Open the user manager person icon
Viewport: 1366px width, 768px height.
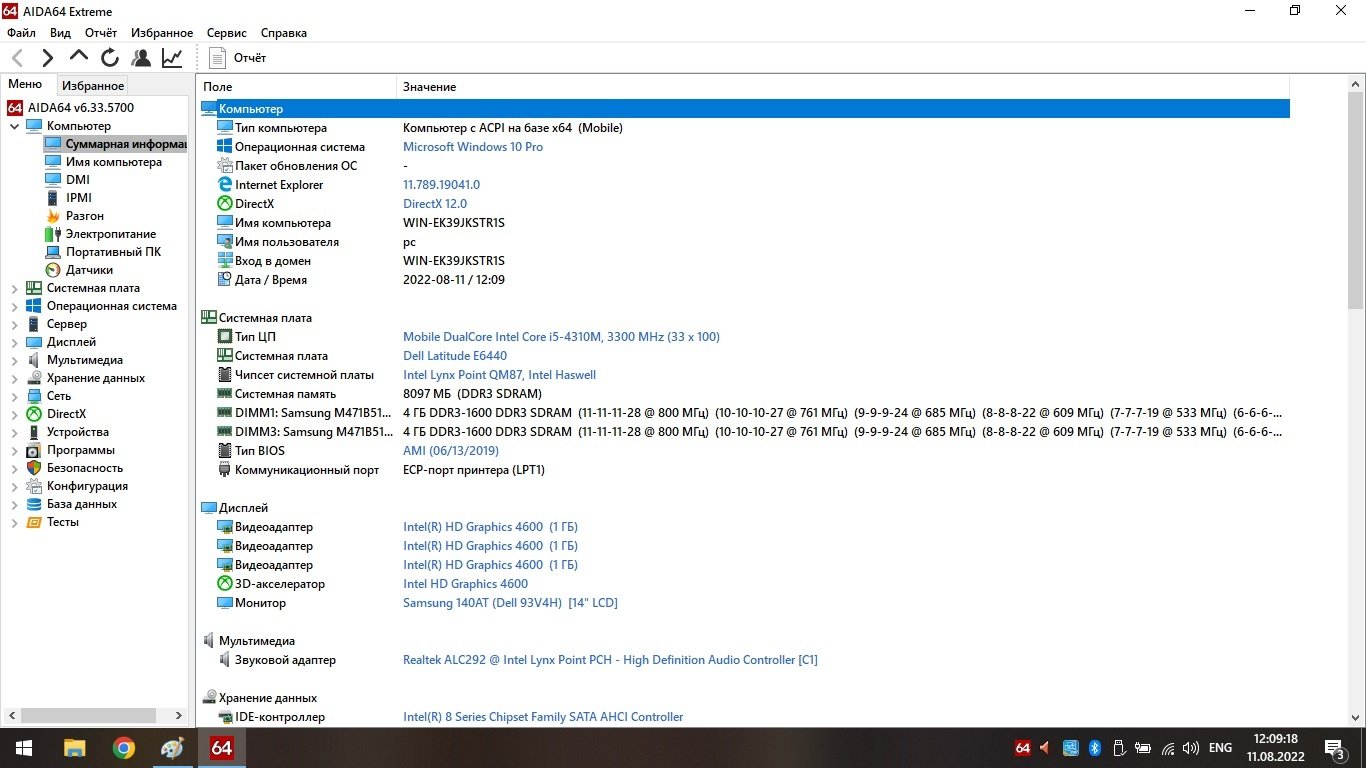141,58
